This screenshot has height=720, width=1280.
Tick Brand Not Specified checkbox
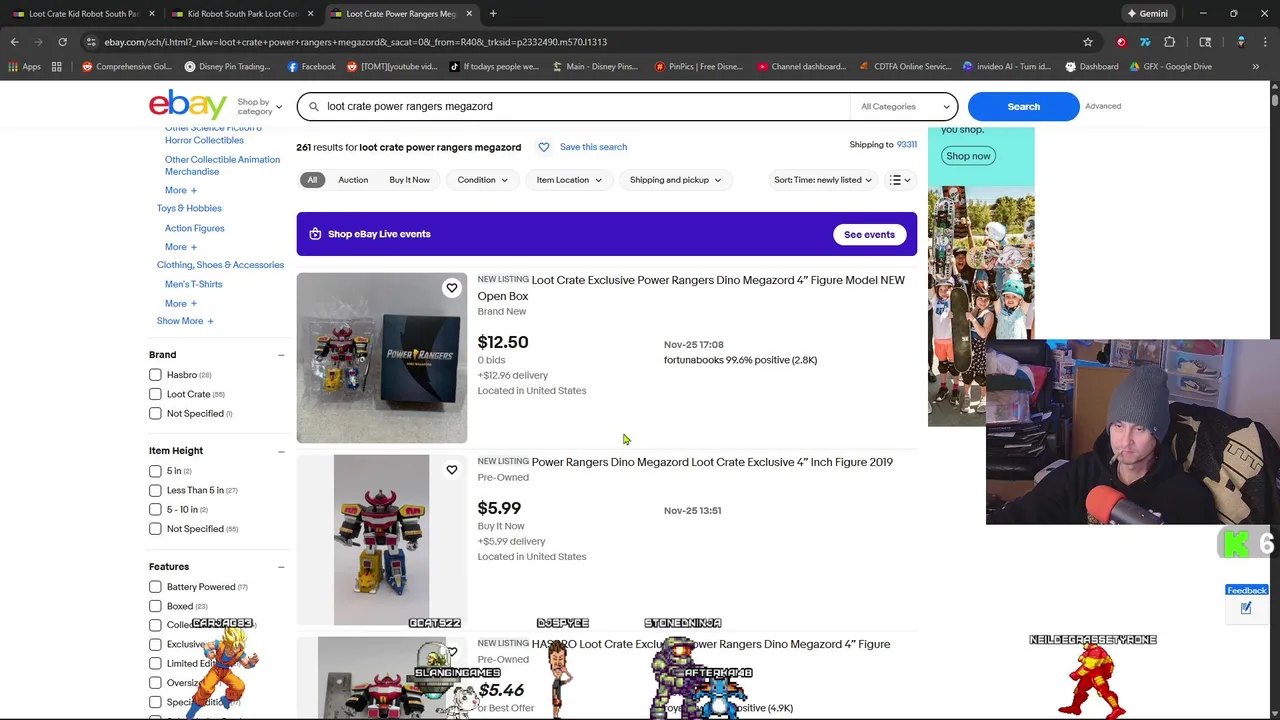tap(155, 414)
